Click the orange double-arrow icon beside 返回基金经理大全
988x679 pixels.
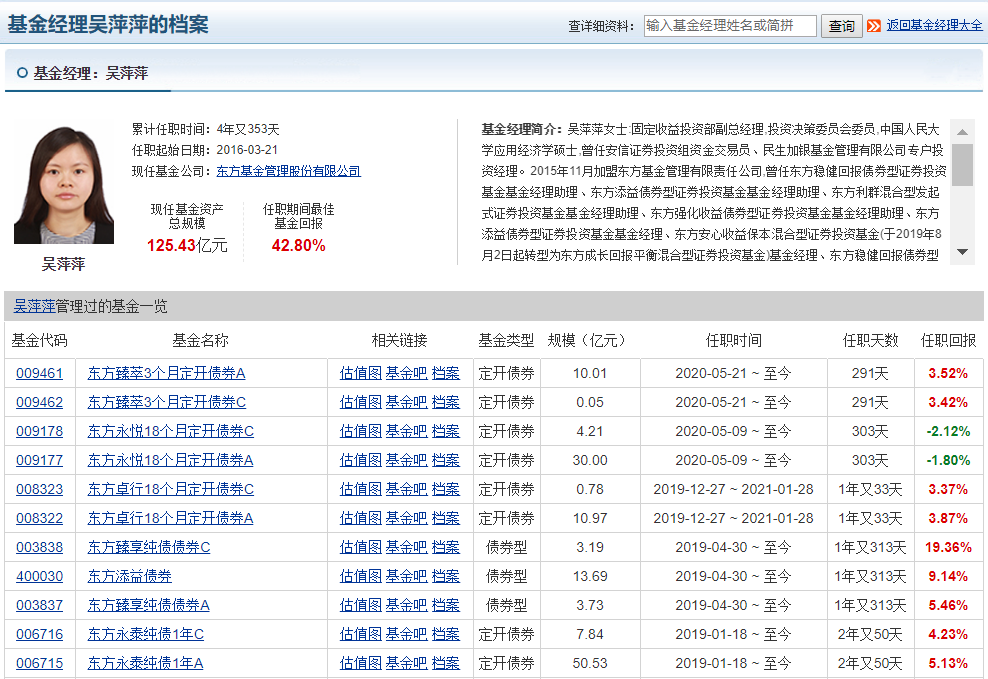pyautogui.click(x=874, y=26)
